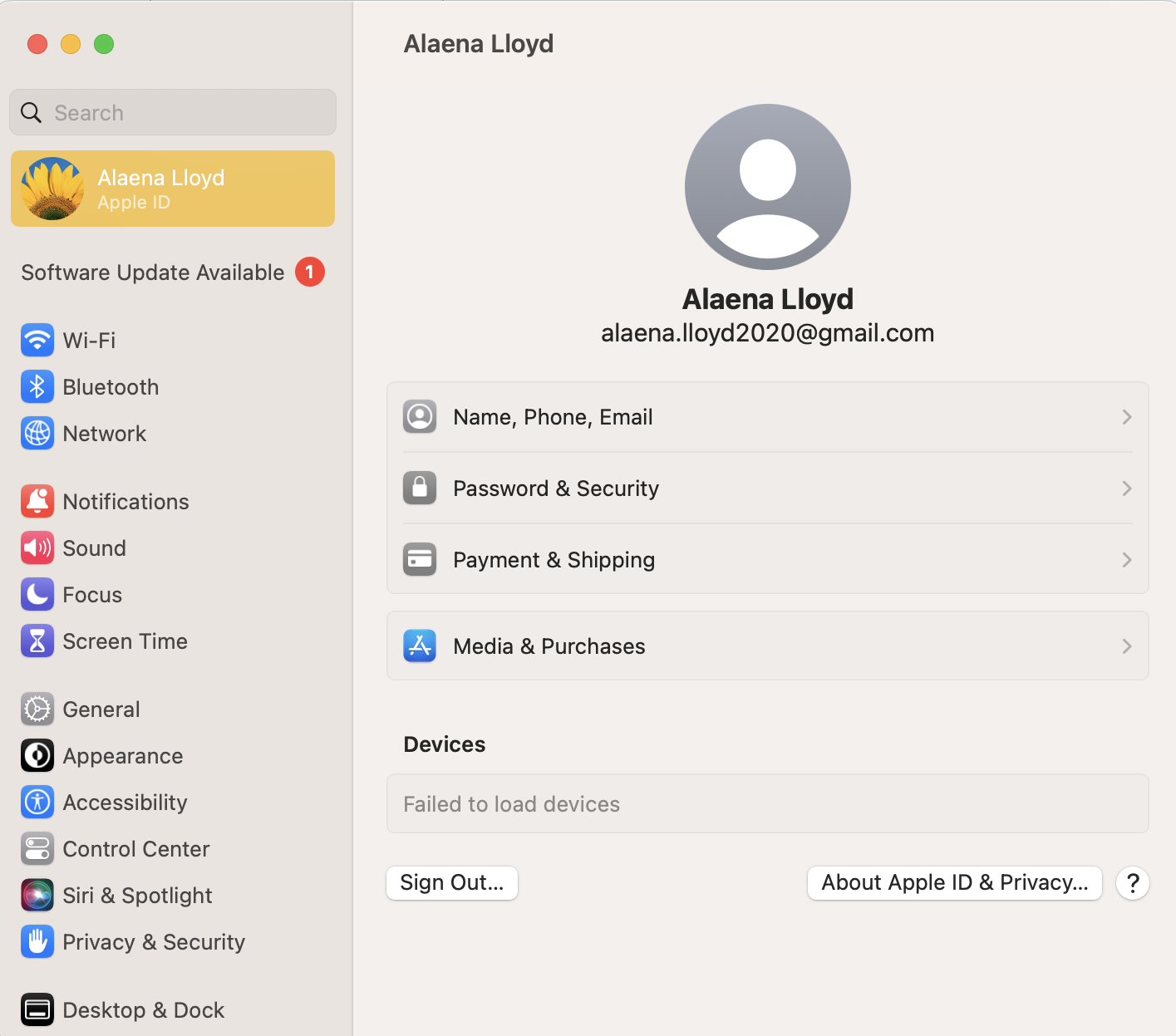The image size is (1176, 1036).
Task: Open the Privacy & Security label
Action: [154, 942]
